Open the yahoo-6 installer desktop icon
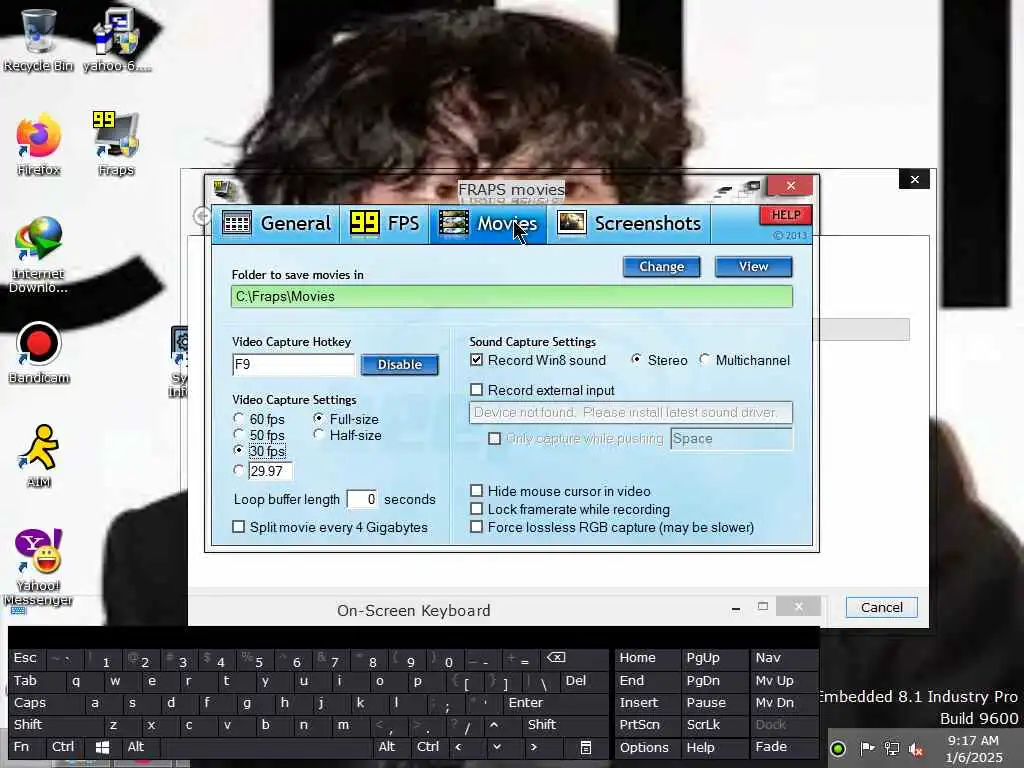Image resolution: width=1024 pixels, height=768 pixels. tap(116, 40)
